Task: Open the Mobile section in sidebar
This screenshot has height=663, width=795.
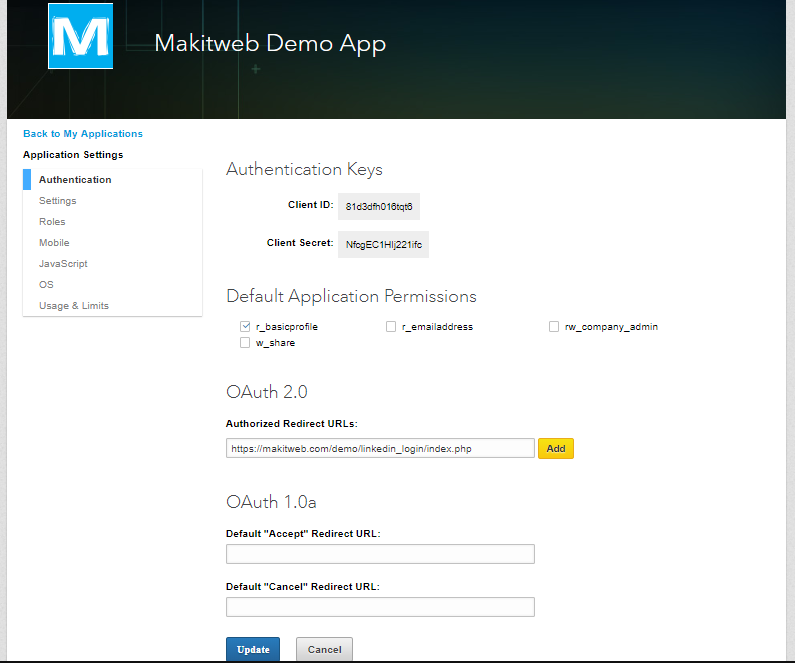Action: (x=54, y=243)
